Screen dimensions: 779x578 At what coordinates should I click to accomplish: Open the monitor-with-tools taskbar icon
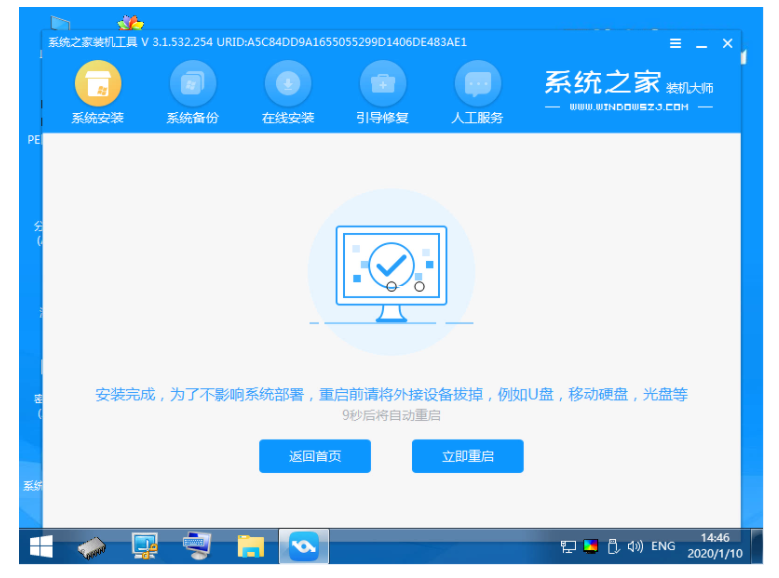(146, 546)
